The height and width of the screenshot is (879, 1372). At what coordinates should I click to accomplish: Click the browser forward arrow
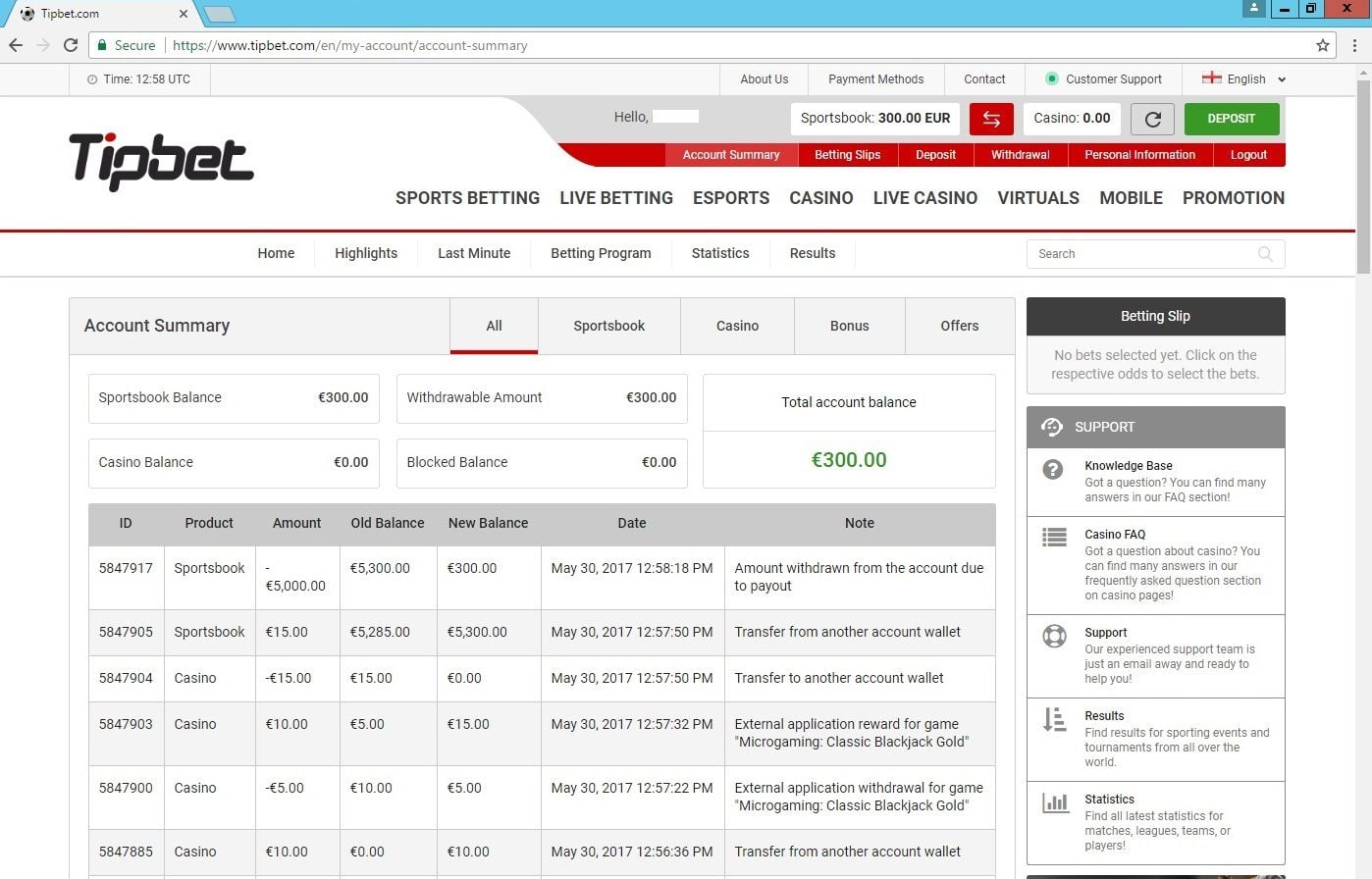pyautogui.click(x=43, y=45)
